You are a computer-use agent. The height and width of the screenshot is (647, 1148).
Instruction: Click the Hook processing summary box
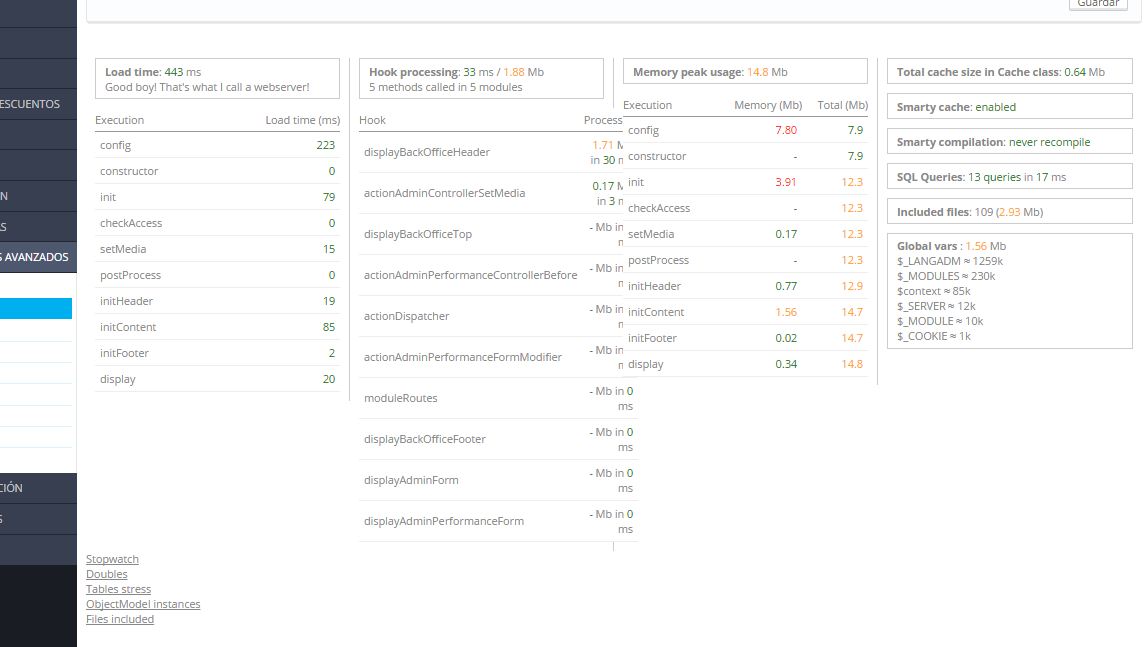click(x=481, y=79)
